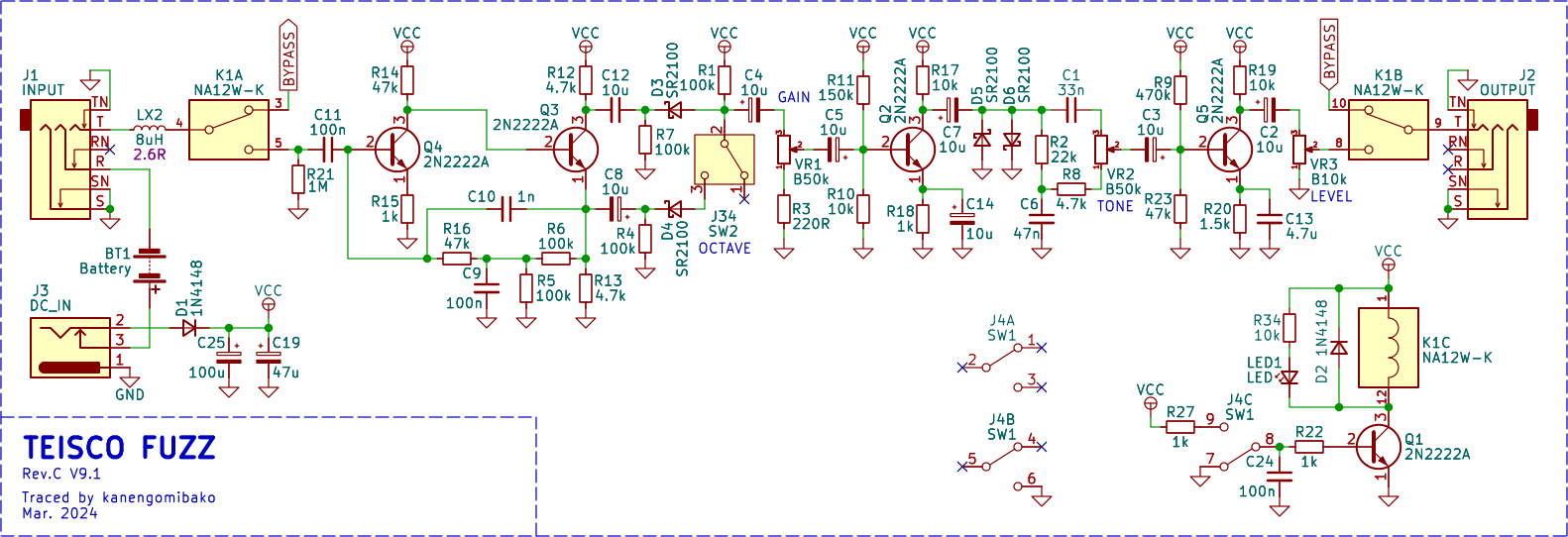Click the C24 100n capacitor symbol
This screenshot has height=537, width=1568.
click(1280, 477)
